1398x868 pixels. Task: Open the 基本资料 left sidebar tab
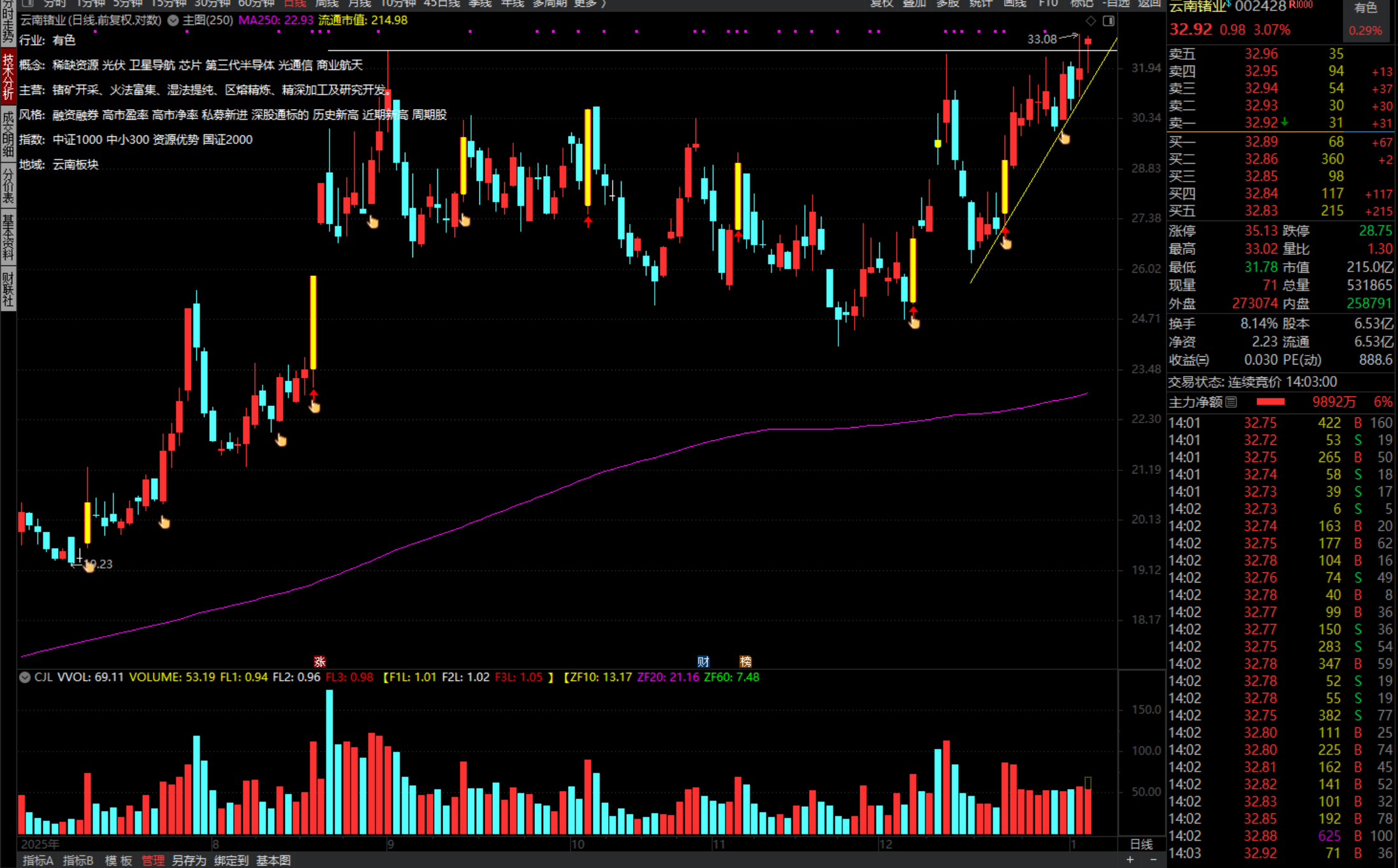point(8,237)
